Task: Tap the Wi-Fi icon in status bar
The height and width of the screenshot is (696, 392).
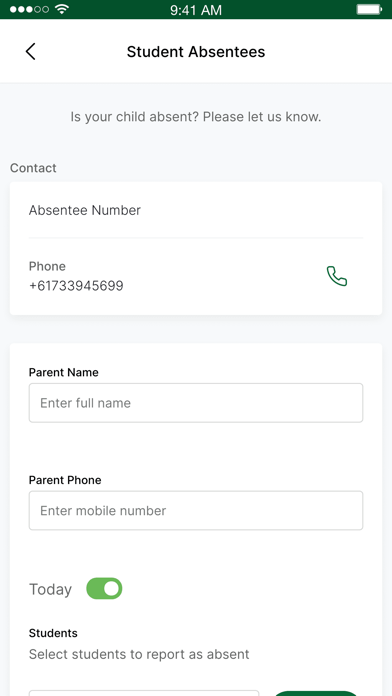Action: click(62, 9)
